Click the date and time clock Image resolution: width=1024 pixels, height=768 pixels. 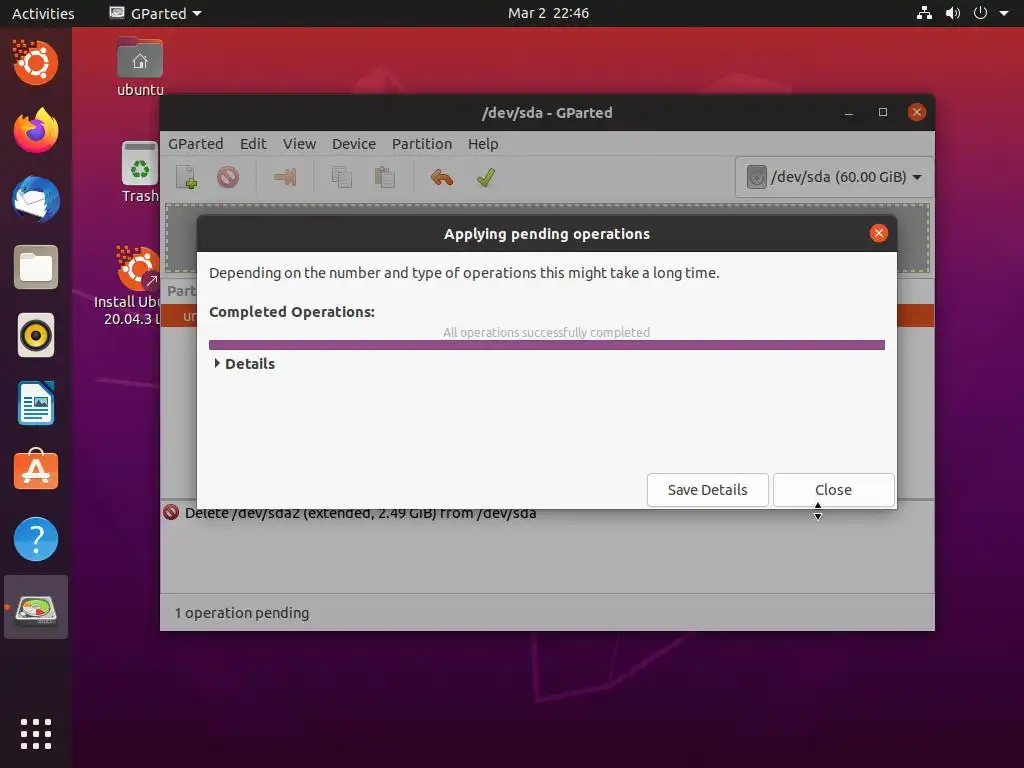(548, 13)
